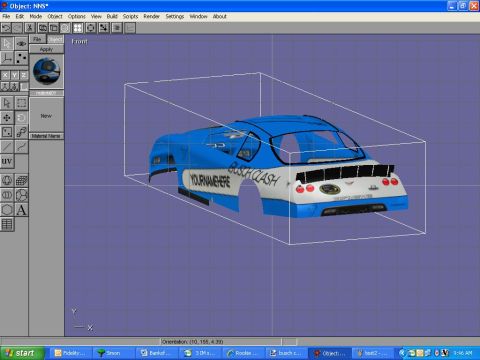Select the eye viewpoint mode

[21, 44]
